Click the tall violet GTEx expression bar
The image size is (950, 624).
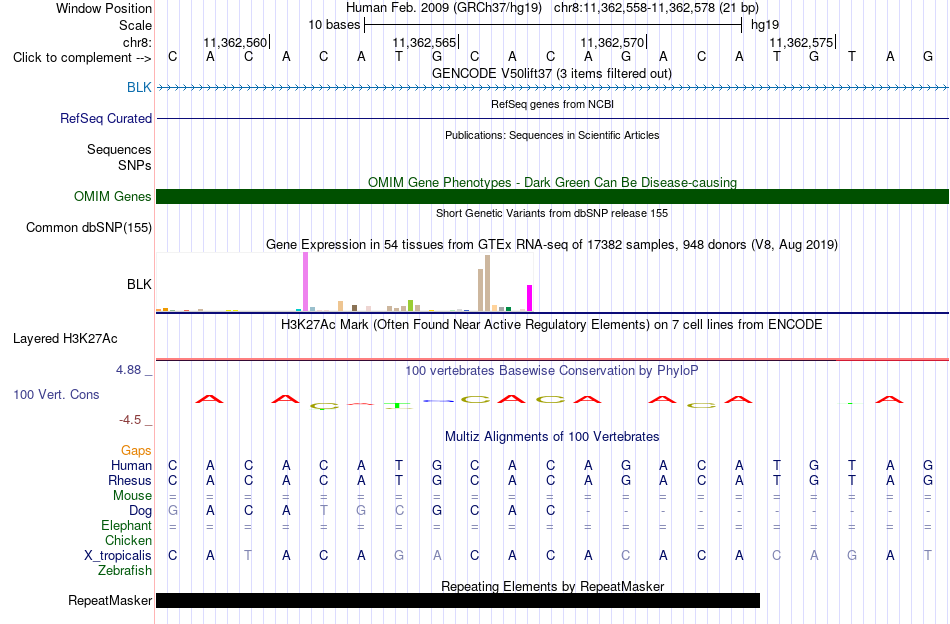305,282
